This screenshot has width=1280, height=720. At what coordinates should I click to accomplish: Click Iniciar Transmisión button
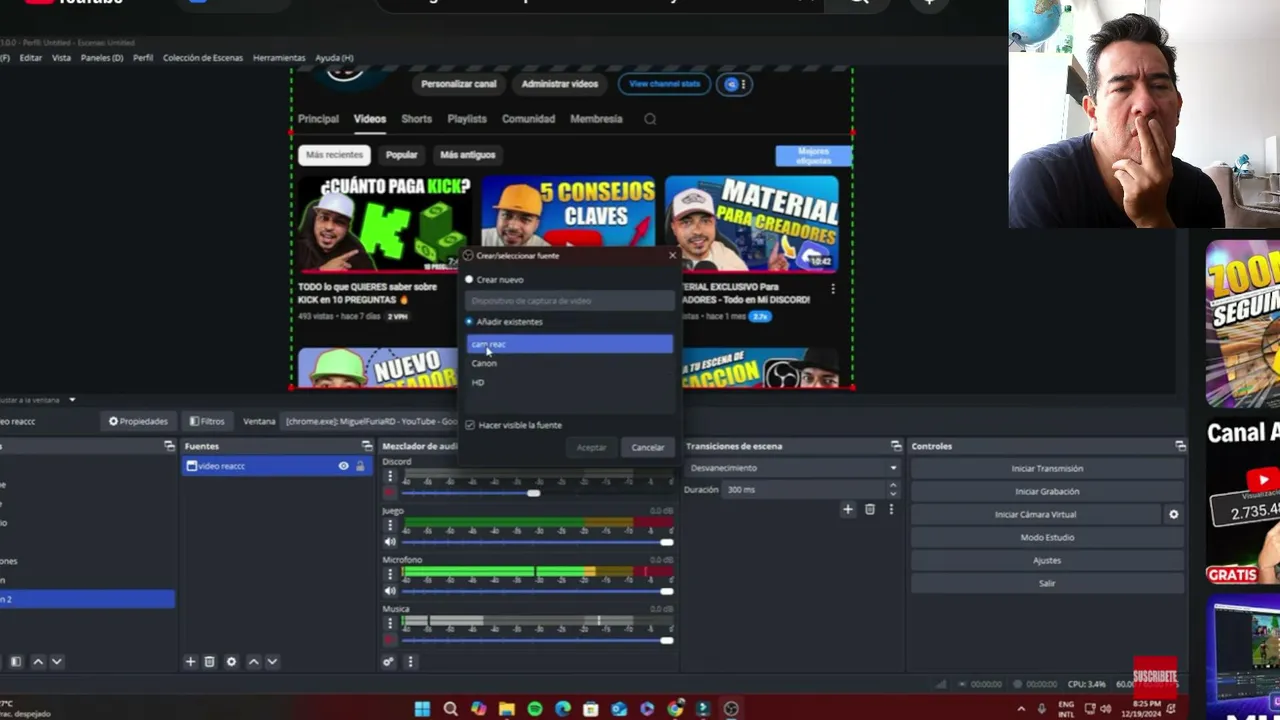point(1047,468)
